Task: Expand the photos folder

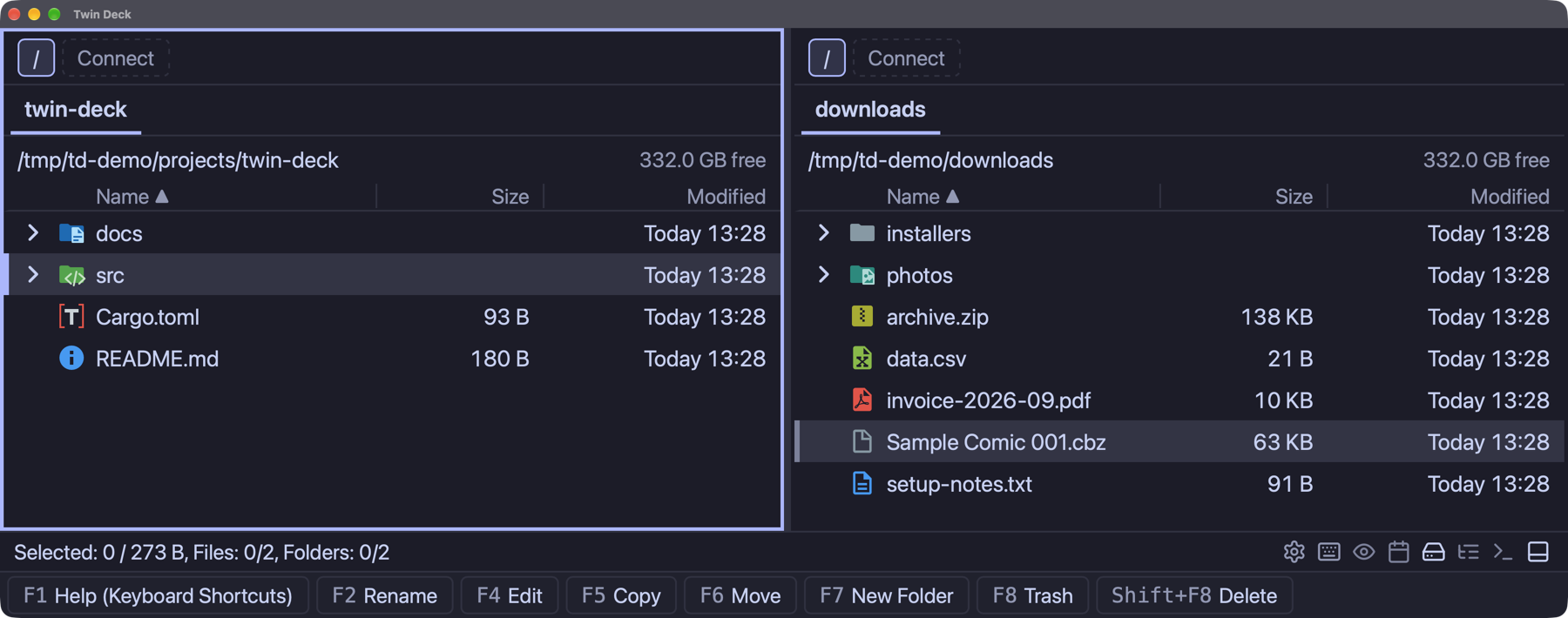Action: click(x=823, y=274)
